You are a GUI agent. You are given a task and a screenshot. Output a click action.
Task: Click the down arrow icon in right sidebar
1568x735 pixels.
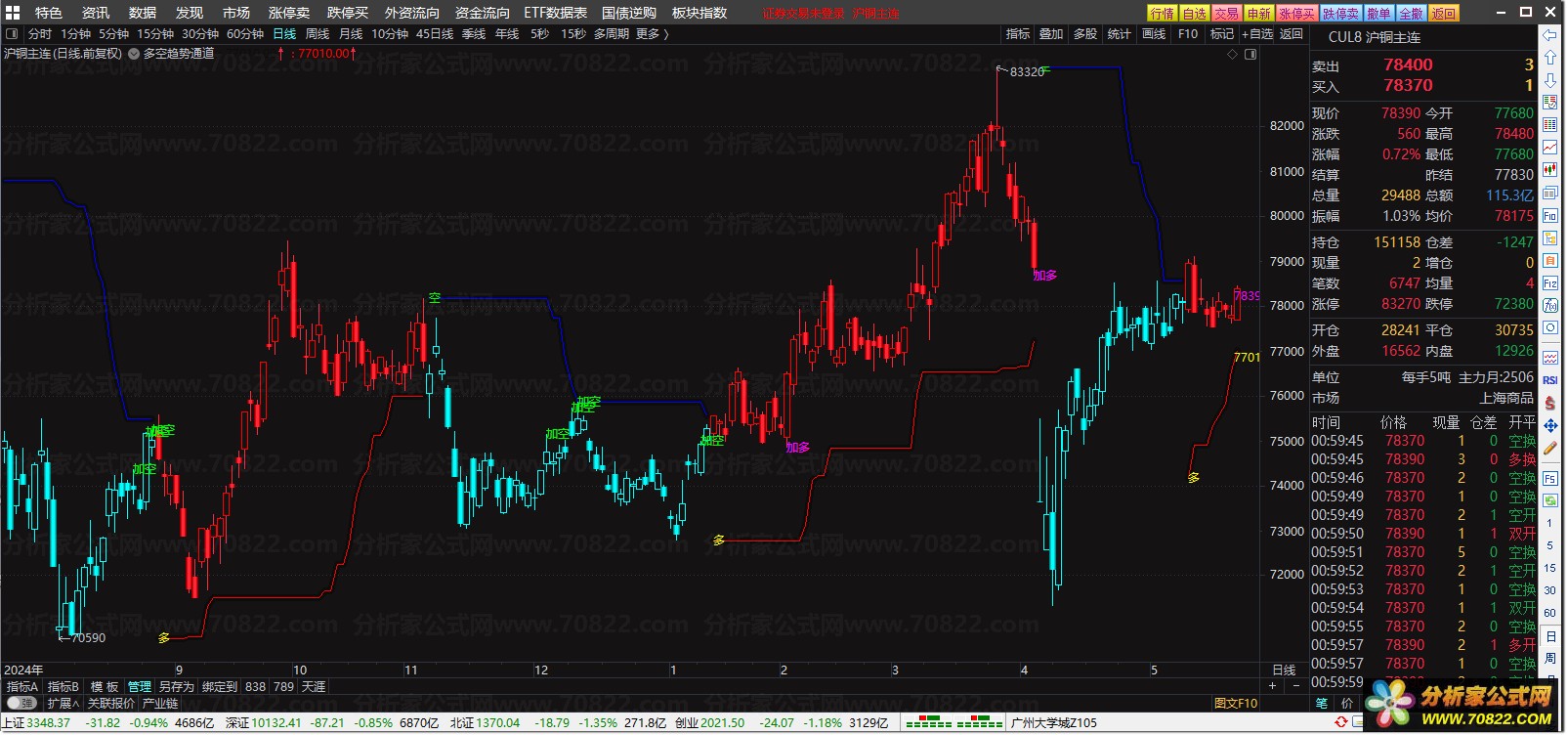1550,79
